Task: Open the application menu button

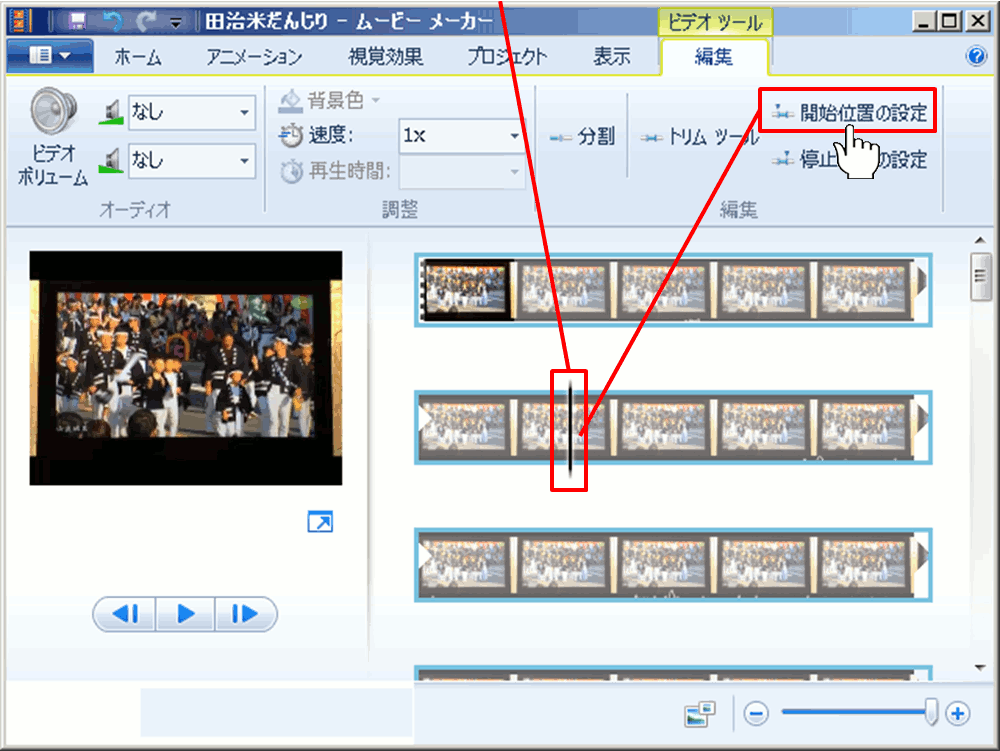Action: pyautogui.click(x=50, y=57)
